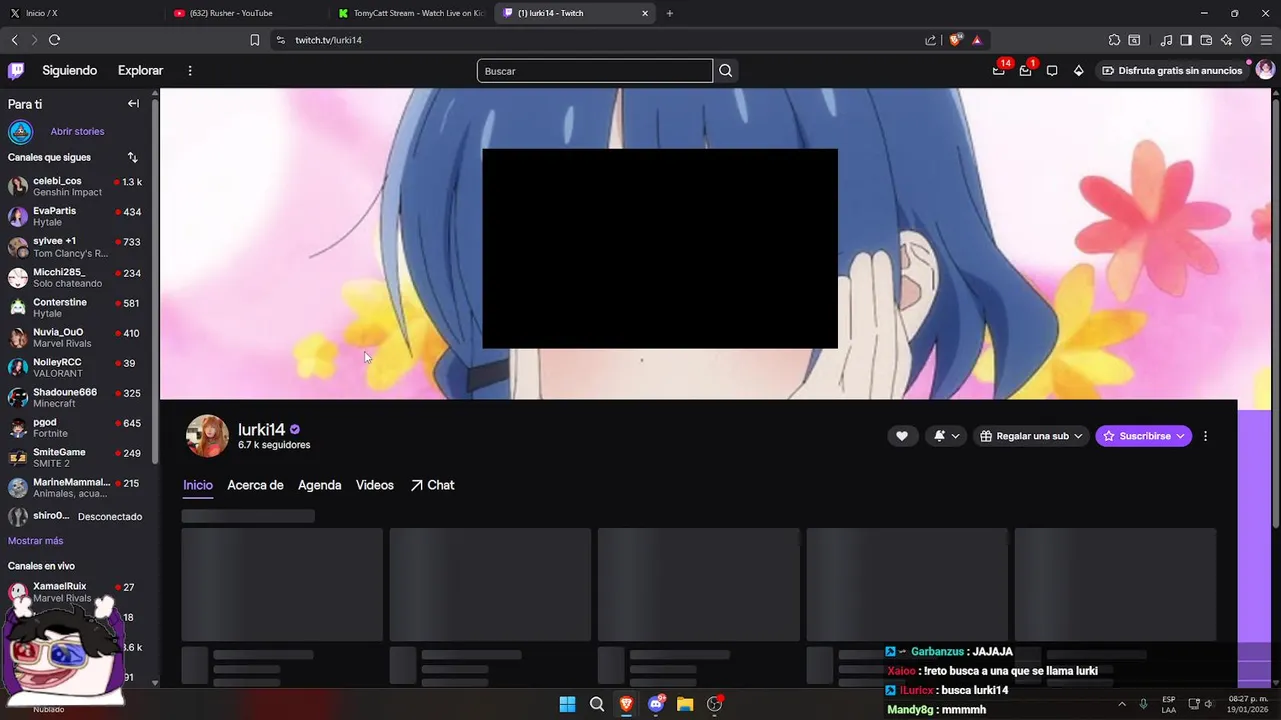Bookmark this page icon
The width and height of the screenshot is (1281, 720).
pyautogui.click(x=254, y=40)
